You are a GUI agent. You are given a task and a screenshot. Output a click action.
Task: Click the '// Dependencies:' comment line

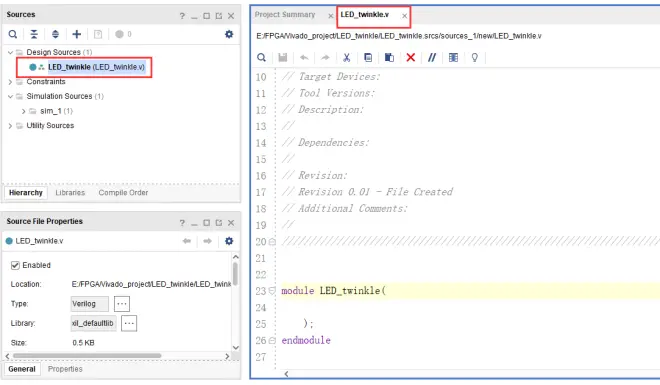pyautogui.click(x=325, y=143)
